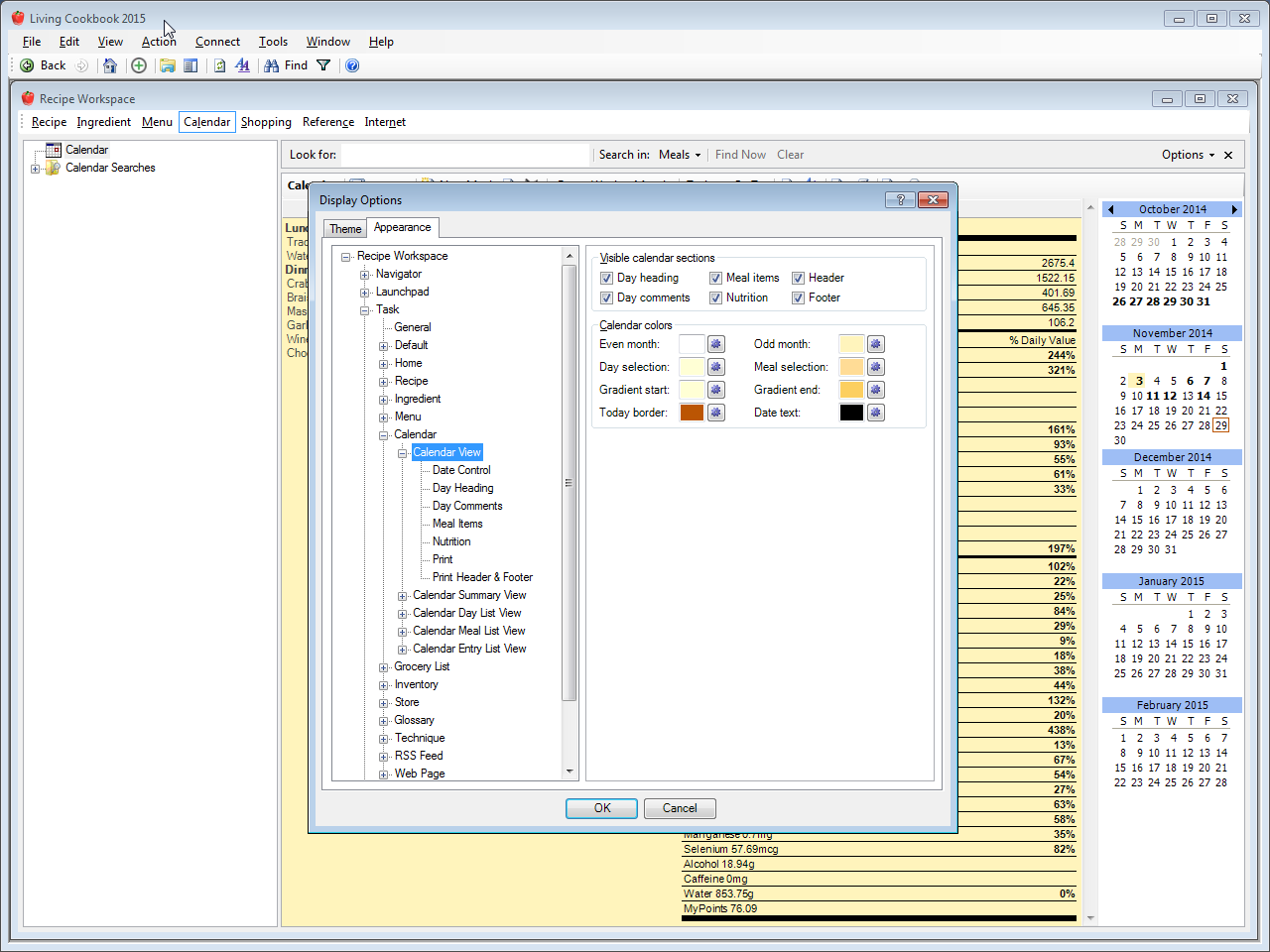The height and width of the screenshot is (952, 1270).
Task: Click the Odd month color picker button
Action: point(876,344)
